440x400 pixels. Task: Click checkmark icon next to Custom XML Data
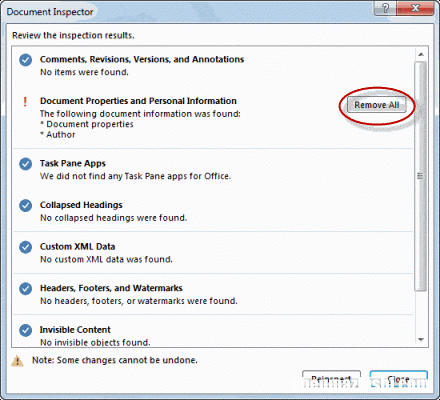pyautogui.click(x=26, y=247)
